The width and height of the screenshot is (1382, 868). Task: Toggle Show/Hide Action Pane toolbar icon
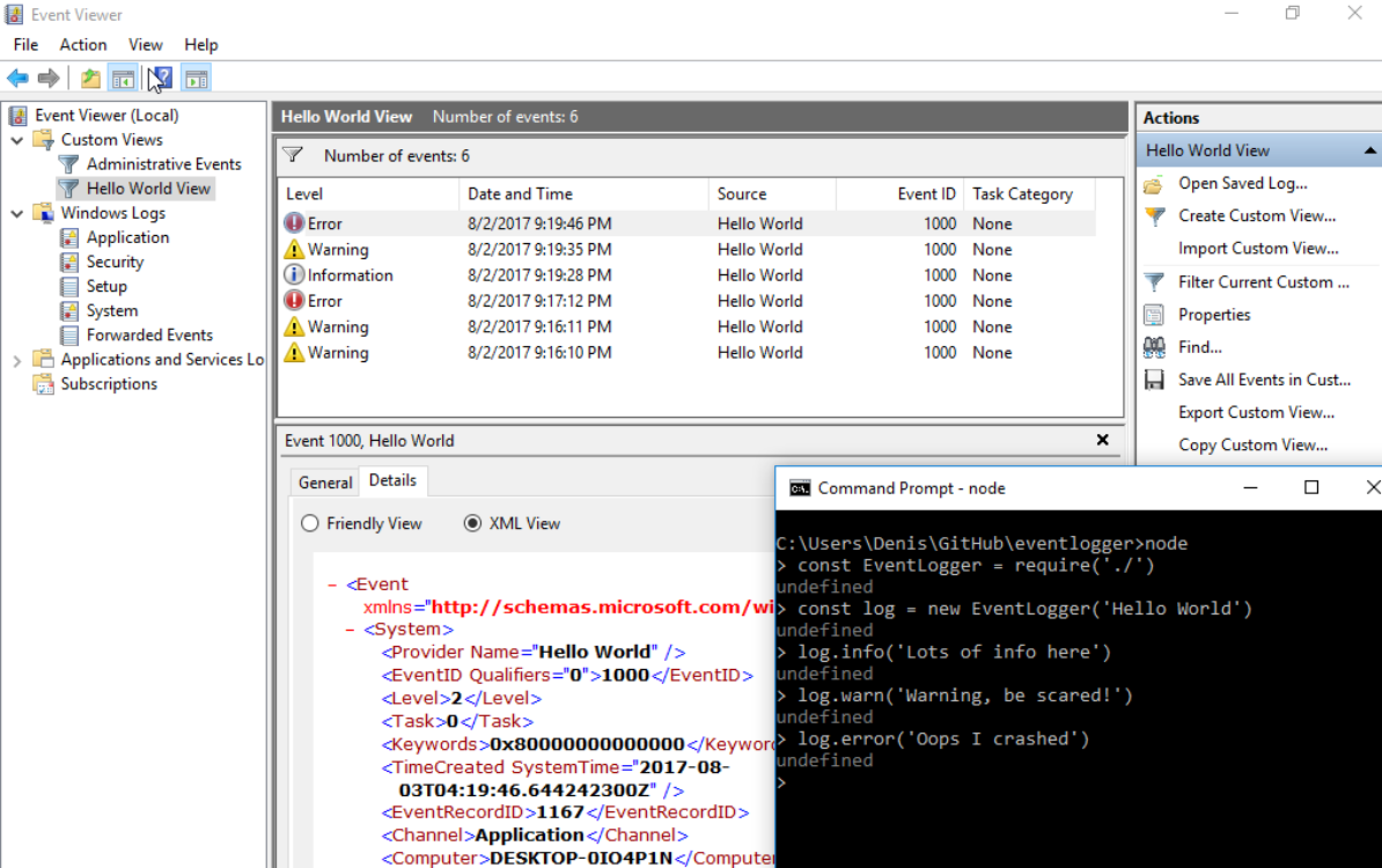196,78
